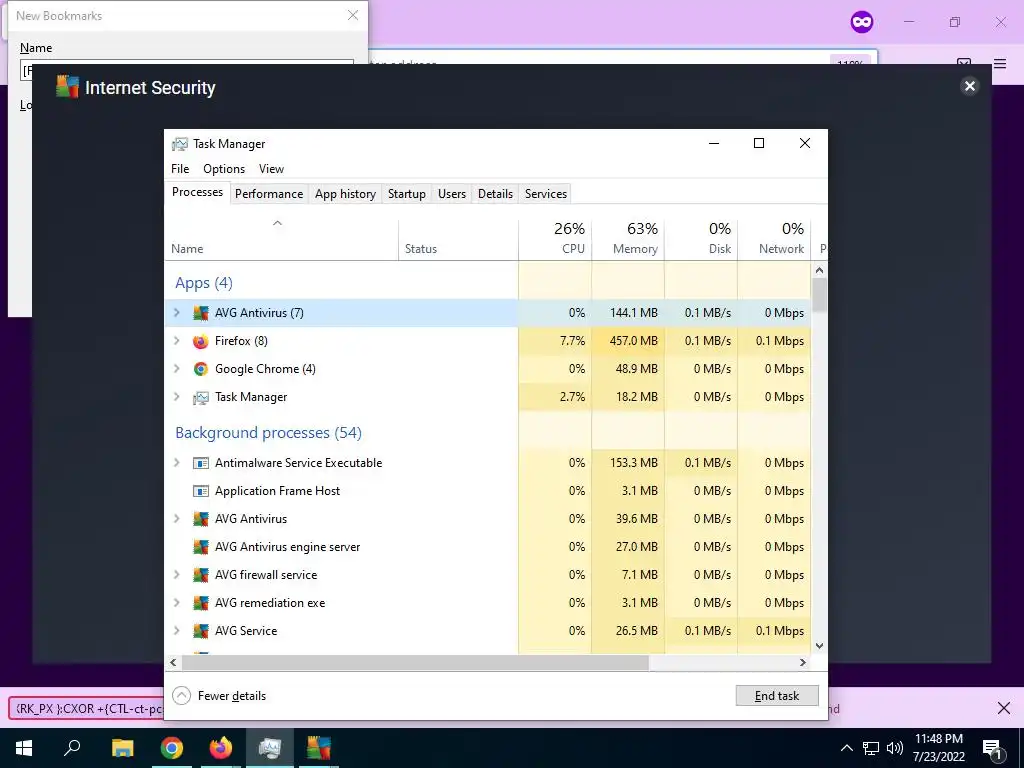This screenshot has height=768, width=1024.
Task: Click AVG Antivirus background process icon
Action: point(200,519)
